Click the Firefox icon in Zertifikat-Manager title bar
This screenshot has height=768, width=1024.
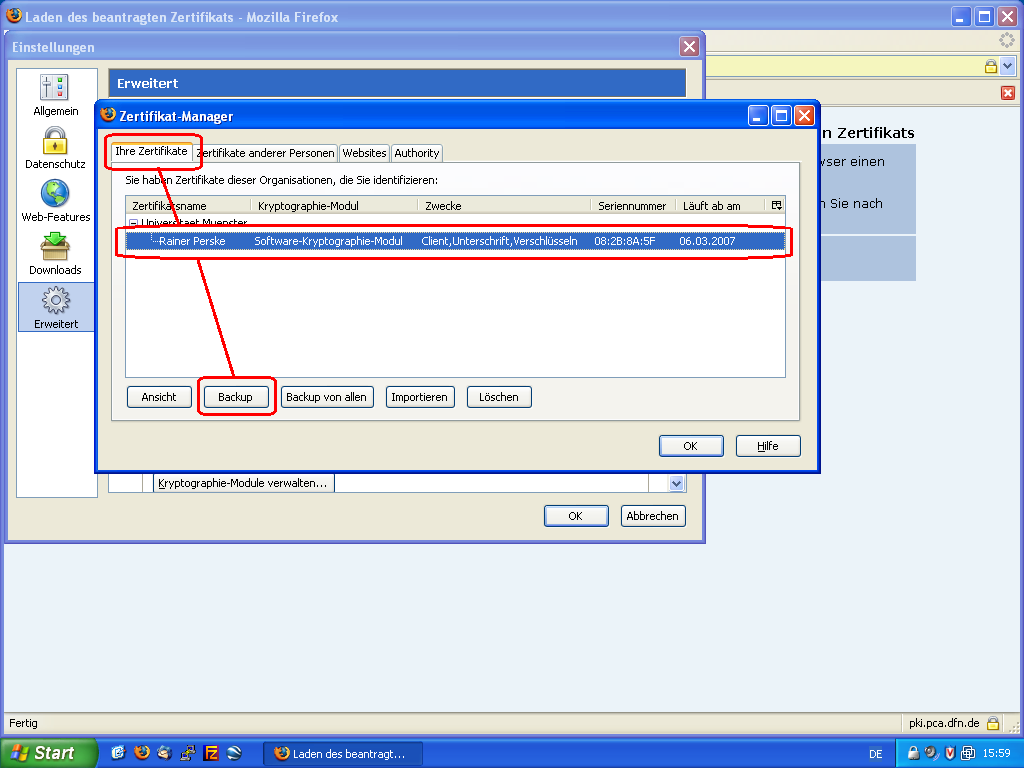[108, 116]
